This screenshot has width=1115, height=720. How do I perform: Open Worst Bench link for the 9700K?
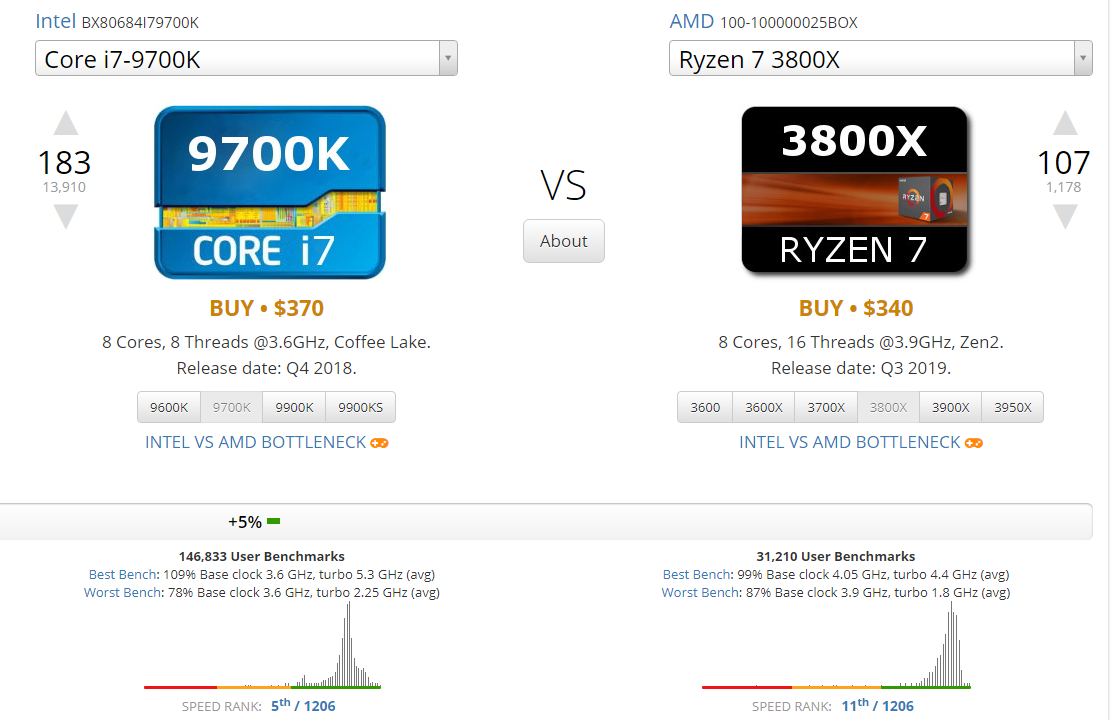(122, 592)
